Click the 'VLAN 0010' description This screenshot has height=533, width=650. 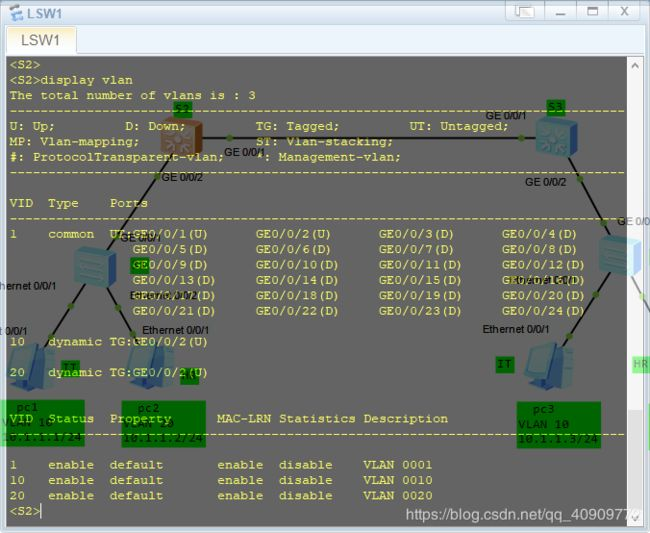tap(398, 480)
